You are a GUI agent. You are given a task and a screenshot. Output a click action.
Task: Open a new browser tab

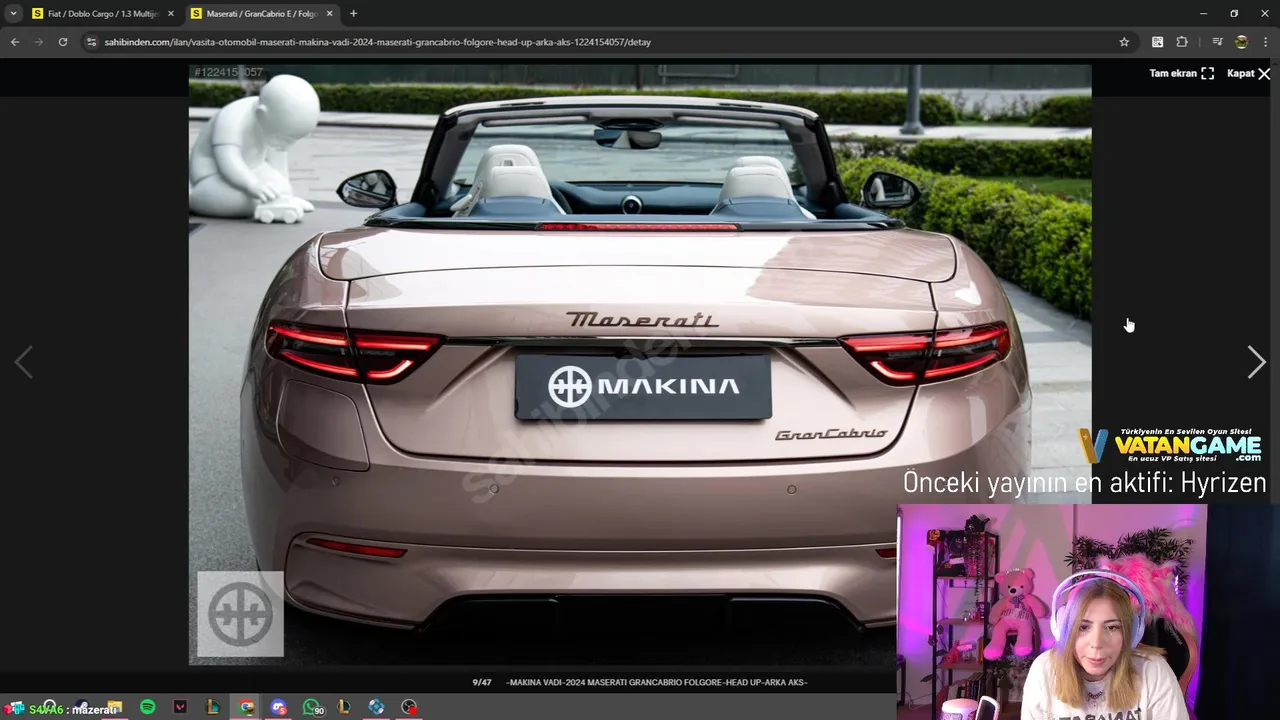353,14
